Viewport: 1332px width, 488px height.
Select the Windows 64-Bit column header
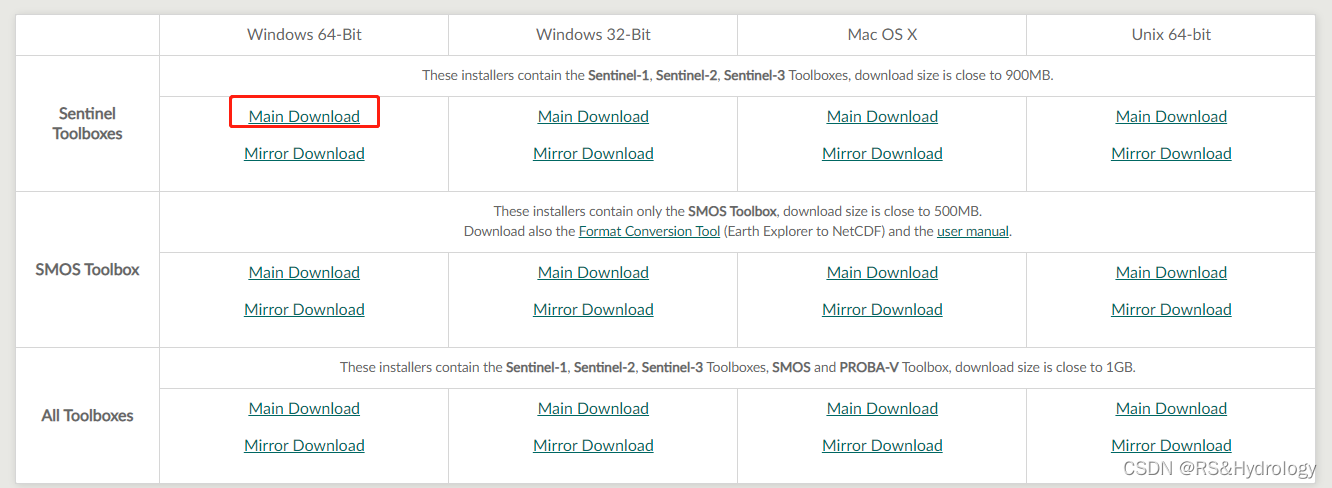pyautogui.click(x=304, y=34)
